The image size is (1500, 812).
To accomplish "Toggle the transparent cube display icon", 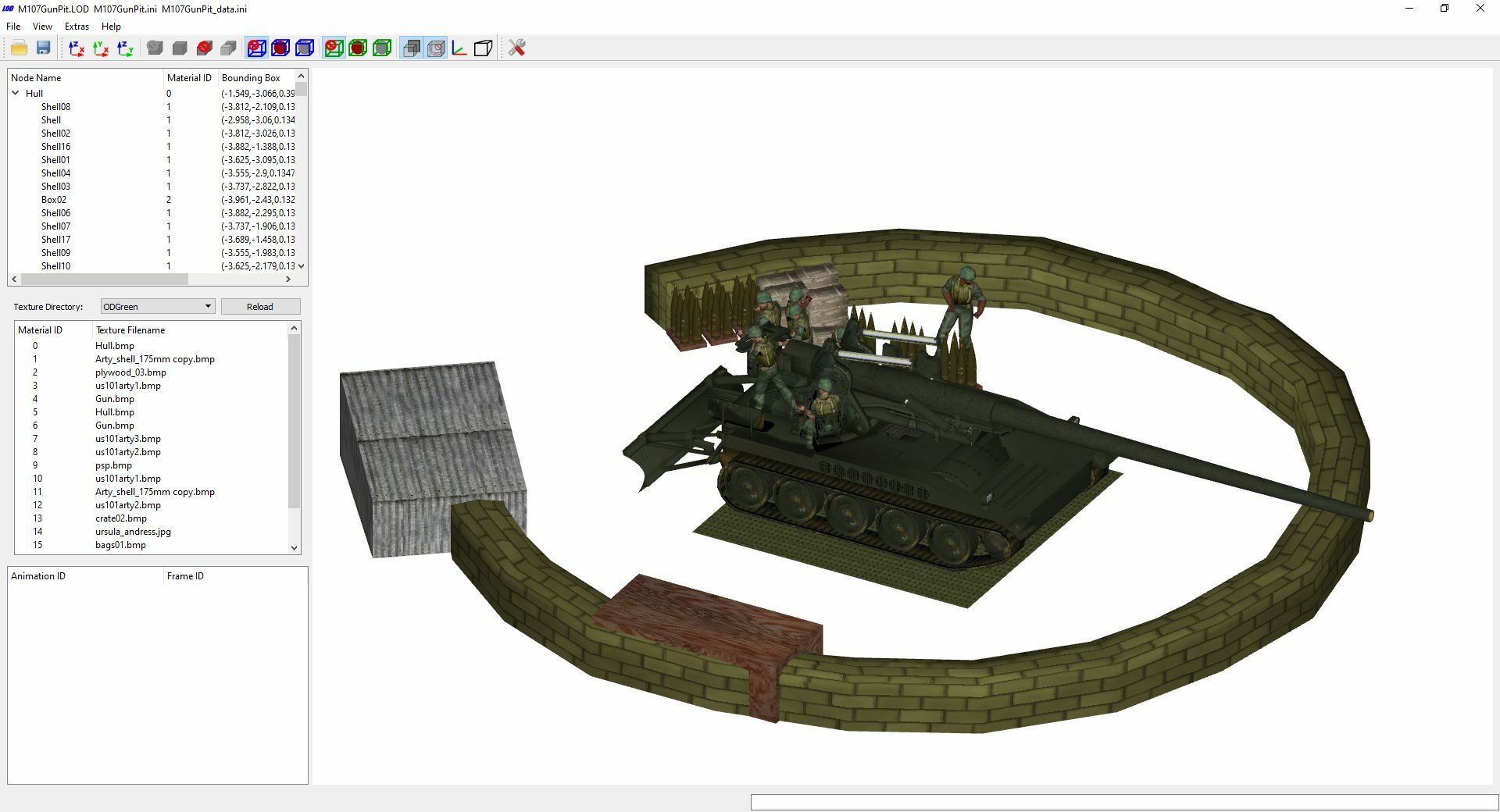I will (x=436, y=48).
